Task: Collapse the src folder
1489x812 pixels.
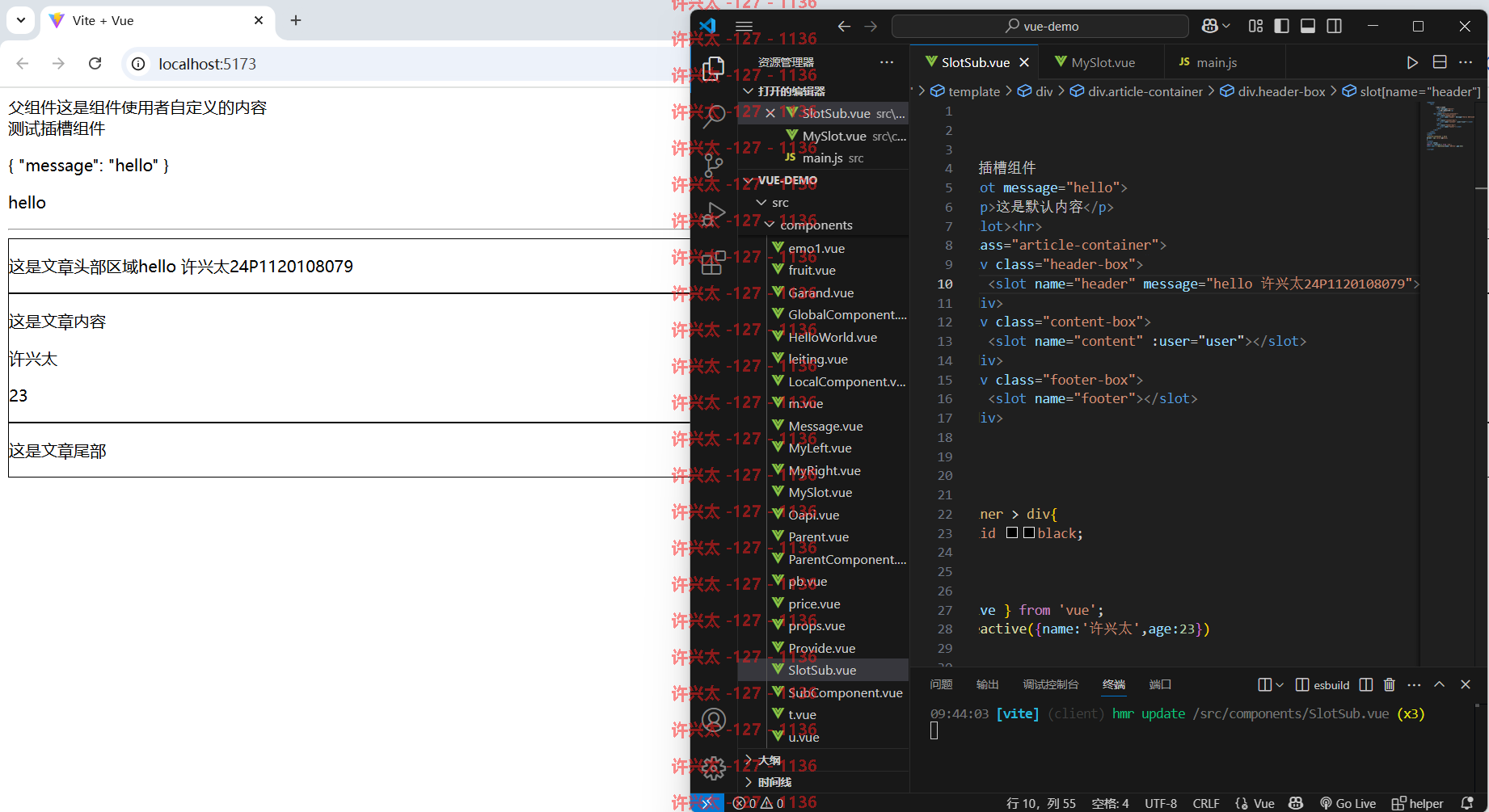Action: click(823, 203)
